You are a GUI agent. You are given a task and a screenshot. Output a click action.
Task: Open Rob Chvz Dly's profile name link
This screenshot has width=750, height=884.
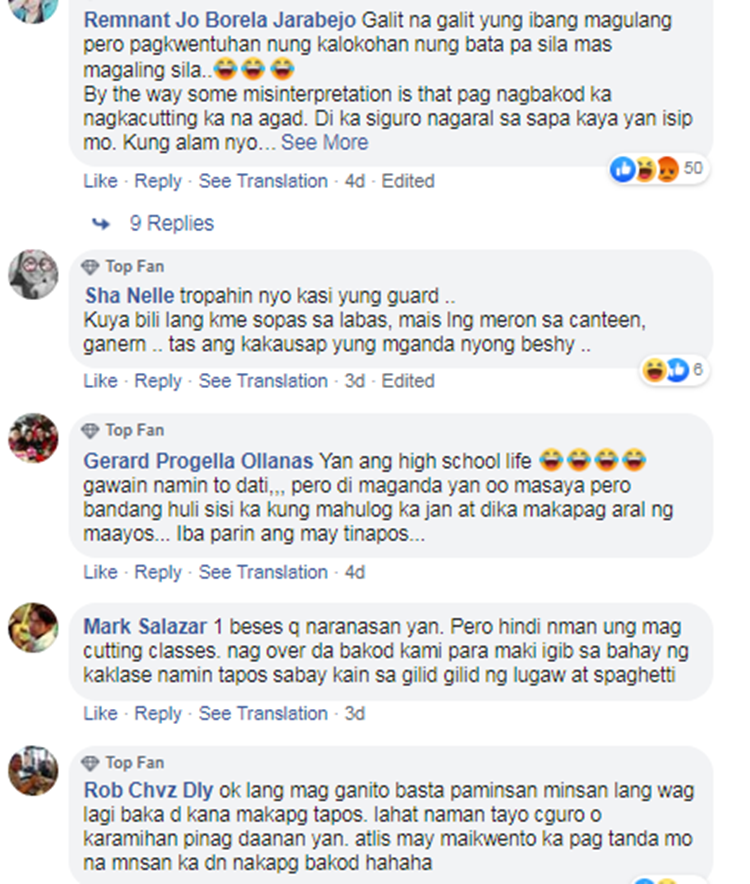tap(148, 790)
